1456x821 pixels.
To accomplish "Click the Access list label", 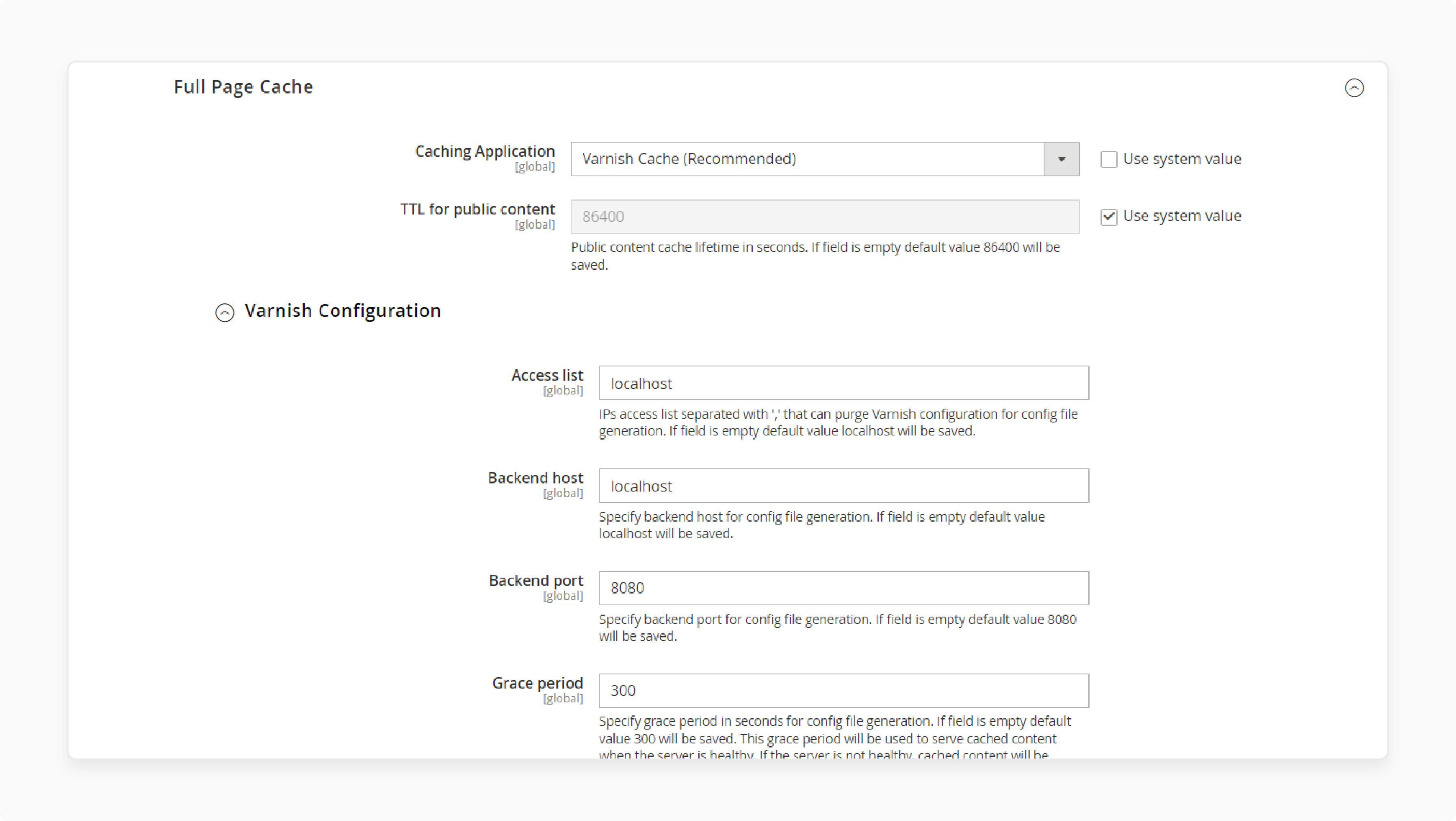I will pos(546,375).
